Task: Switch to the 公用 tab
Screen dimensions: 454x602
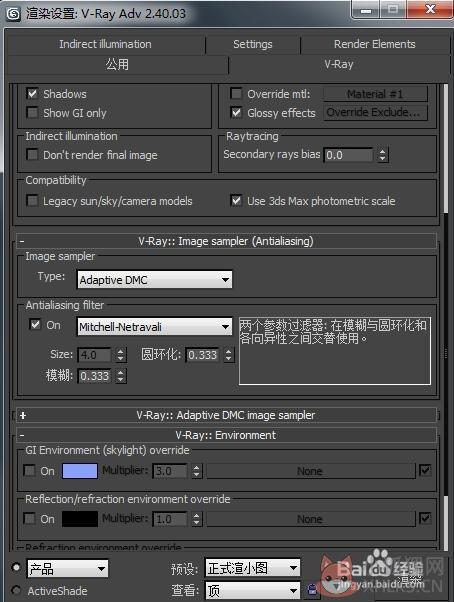Action: 117,64
